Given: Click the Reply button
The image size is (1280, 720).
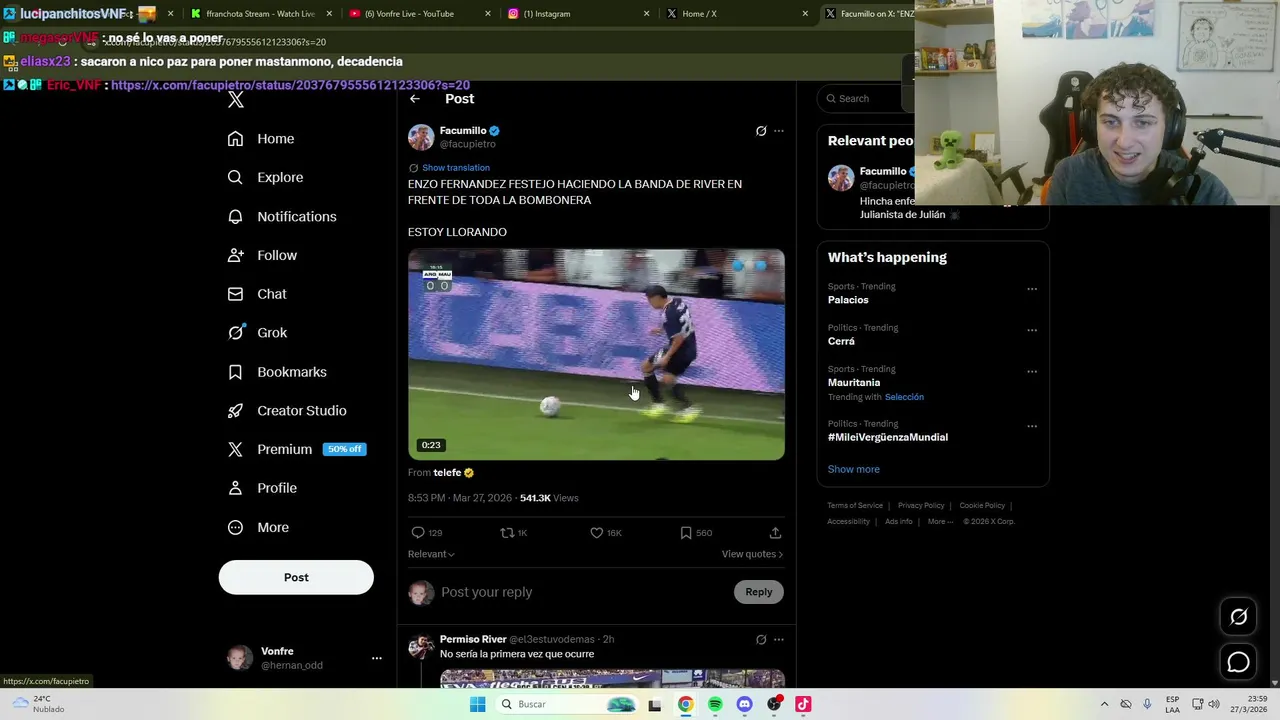Looking at the screenshot, I should coord(759,592).
